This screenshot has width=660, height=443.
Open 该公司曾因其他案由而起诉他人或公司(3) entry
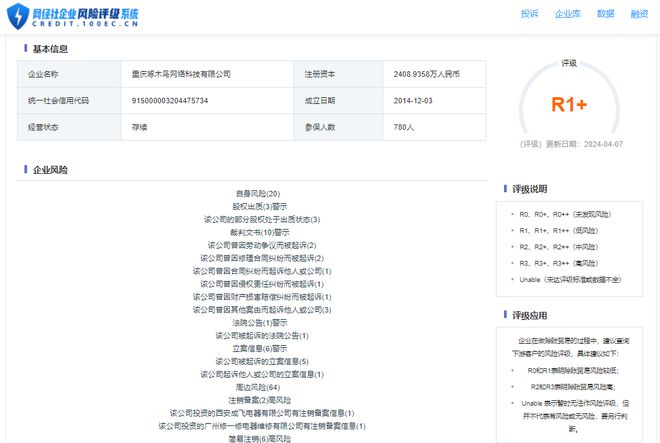point(262,310)
